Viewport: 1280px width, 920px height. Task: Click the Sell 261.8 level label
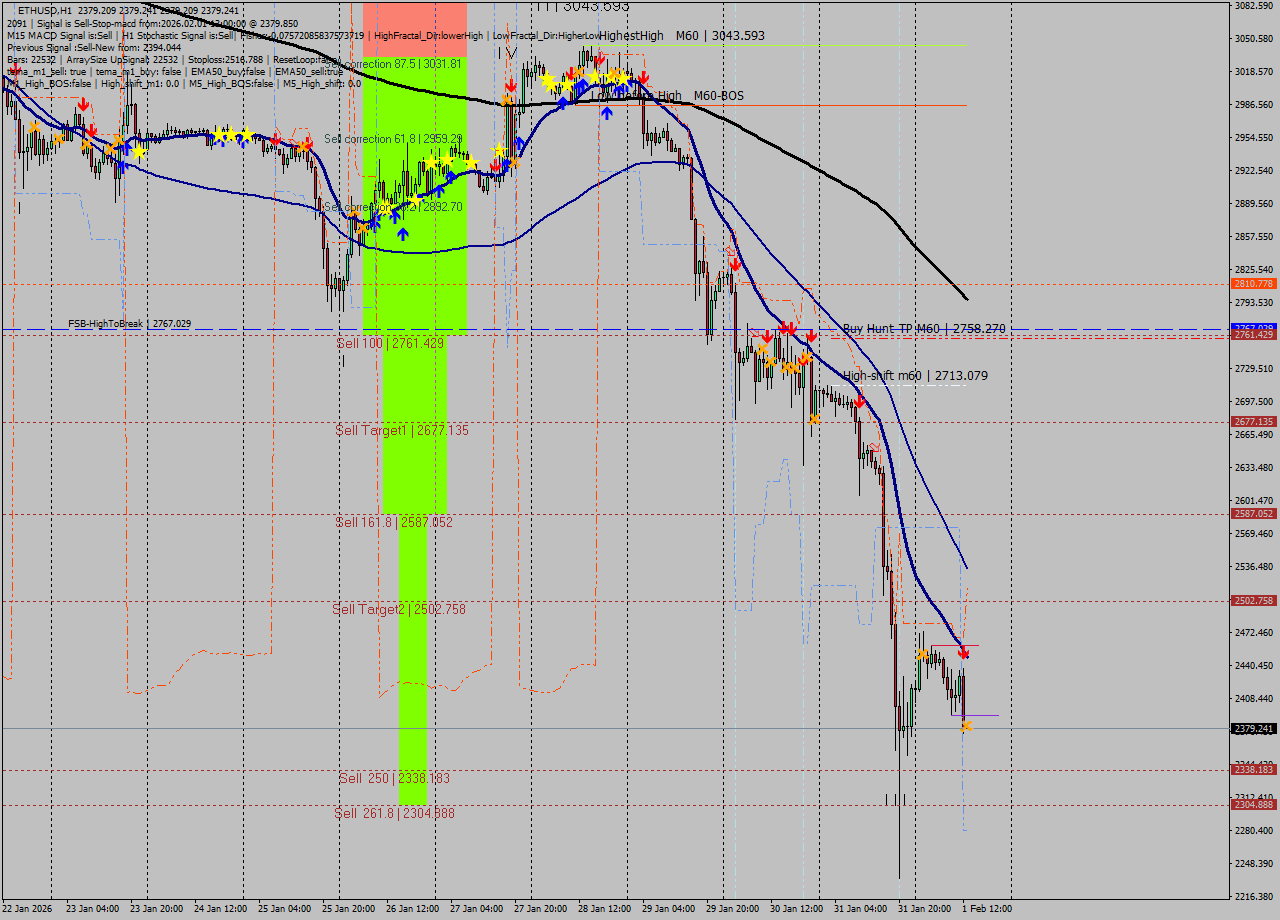394,814
